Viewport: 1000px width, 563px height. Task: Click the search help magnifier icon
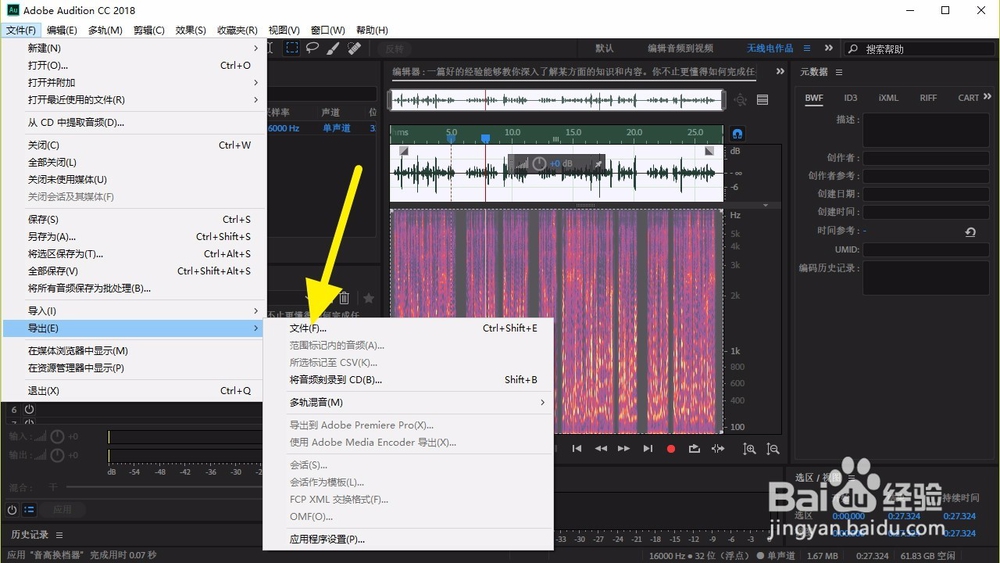[x=853, y=49]
